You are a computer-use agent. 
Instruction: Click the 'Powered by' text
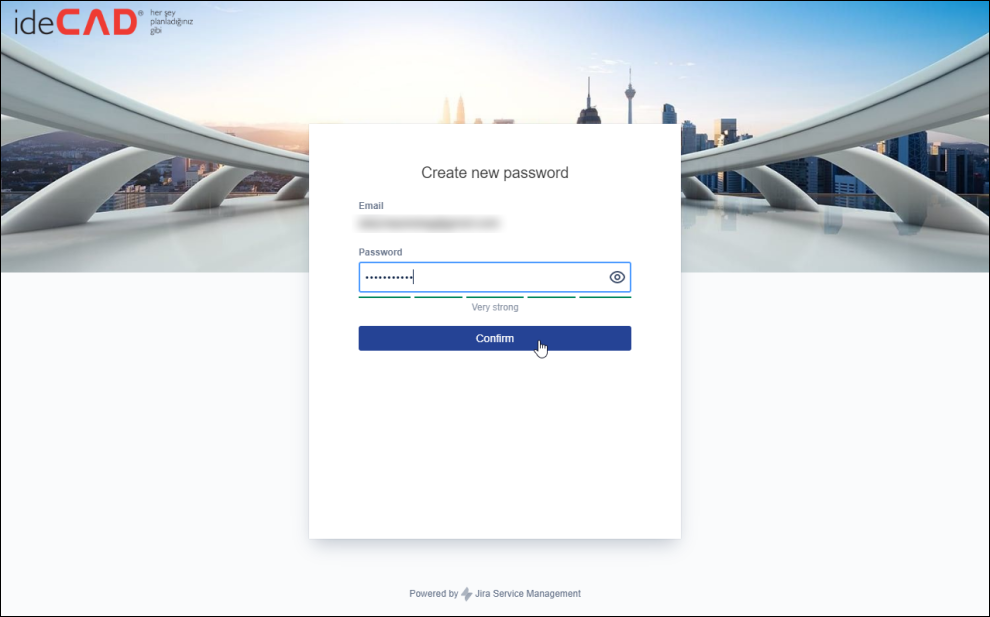(433, 594)
